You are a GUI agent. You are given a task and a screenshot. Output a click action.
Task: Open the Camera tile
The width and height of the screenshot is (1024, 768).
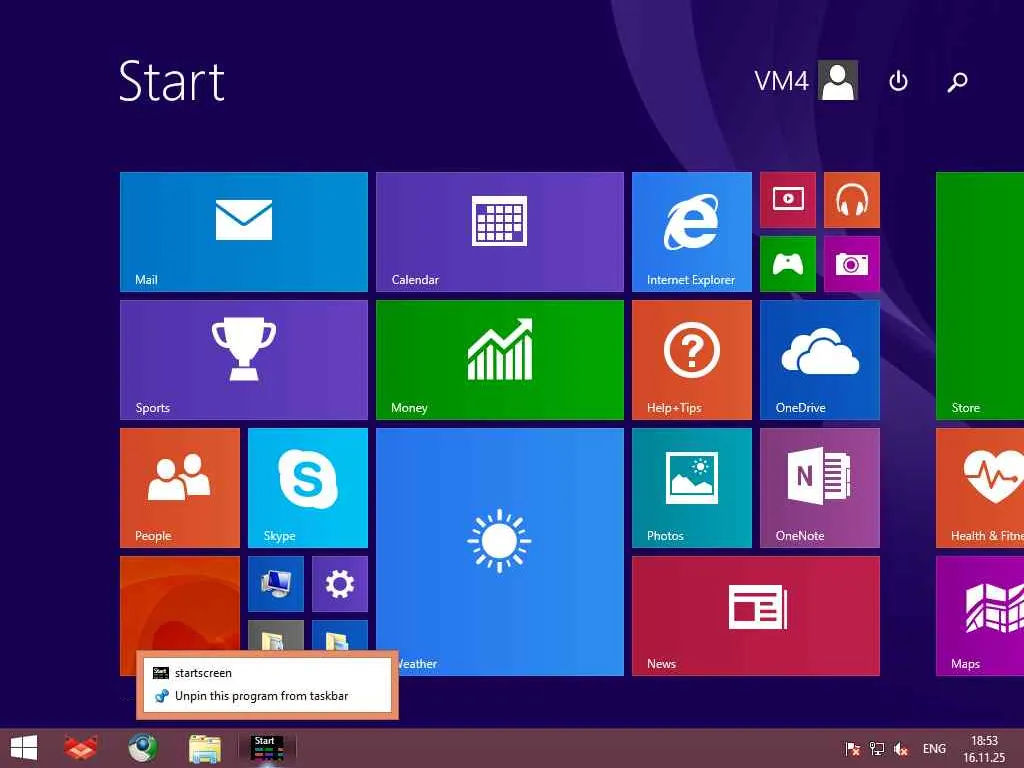(x=852, y=264)
